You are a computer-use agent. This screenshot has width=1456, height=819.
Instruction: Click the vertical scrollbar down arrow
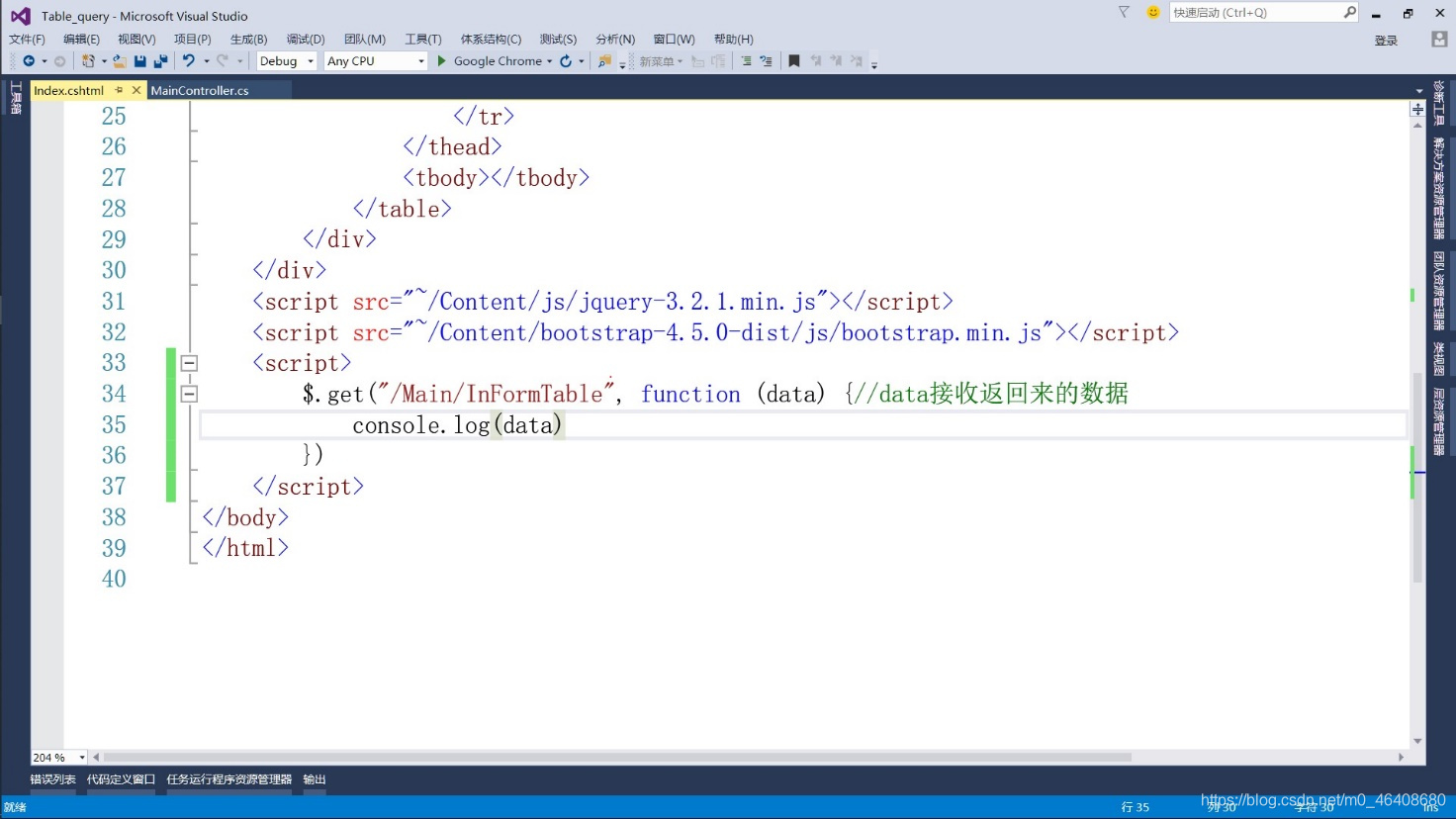click(1417, 741)
